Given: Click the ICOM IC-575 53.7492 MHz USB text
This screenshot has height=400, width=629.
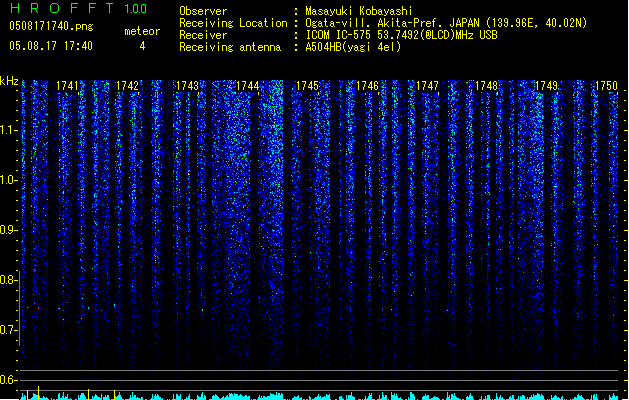Looking at the screenshot, I should click(x=401, y=35).
